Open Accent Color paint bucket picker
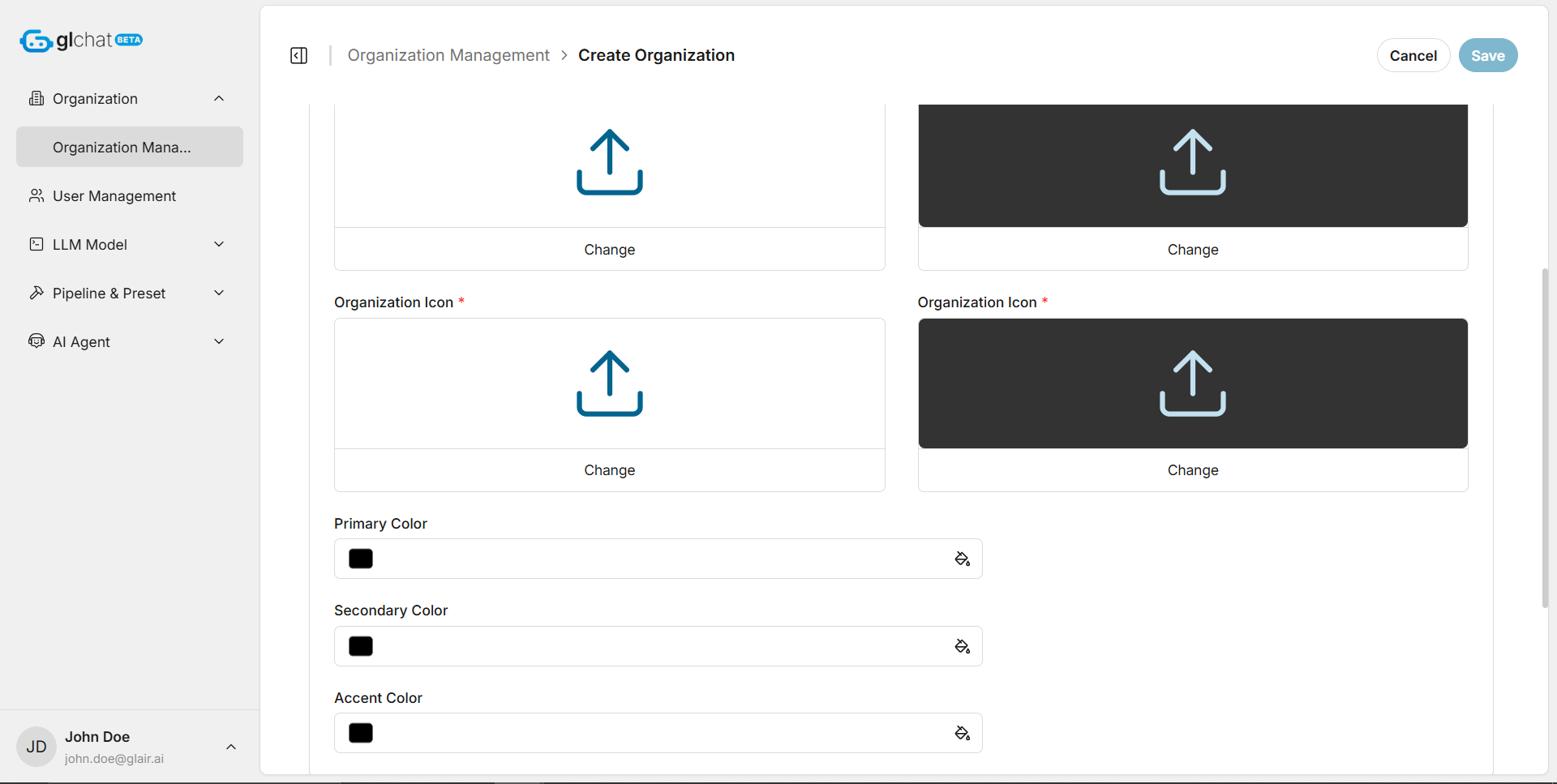This screenshot has height=784, width=1557. click(x=962, y=734)
